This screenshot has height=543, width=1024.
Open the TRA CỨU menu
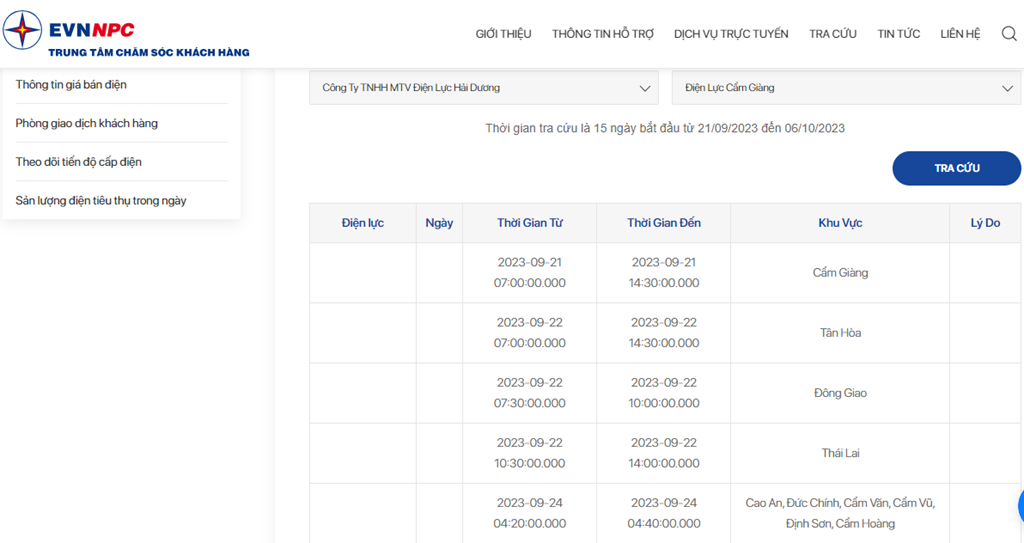pos(833,34)
